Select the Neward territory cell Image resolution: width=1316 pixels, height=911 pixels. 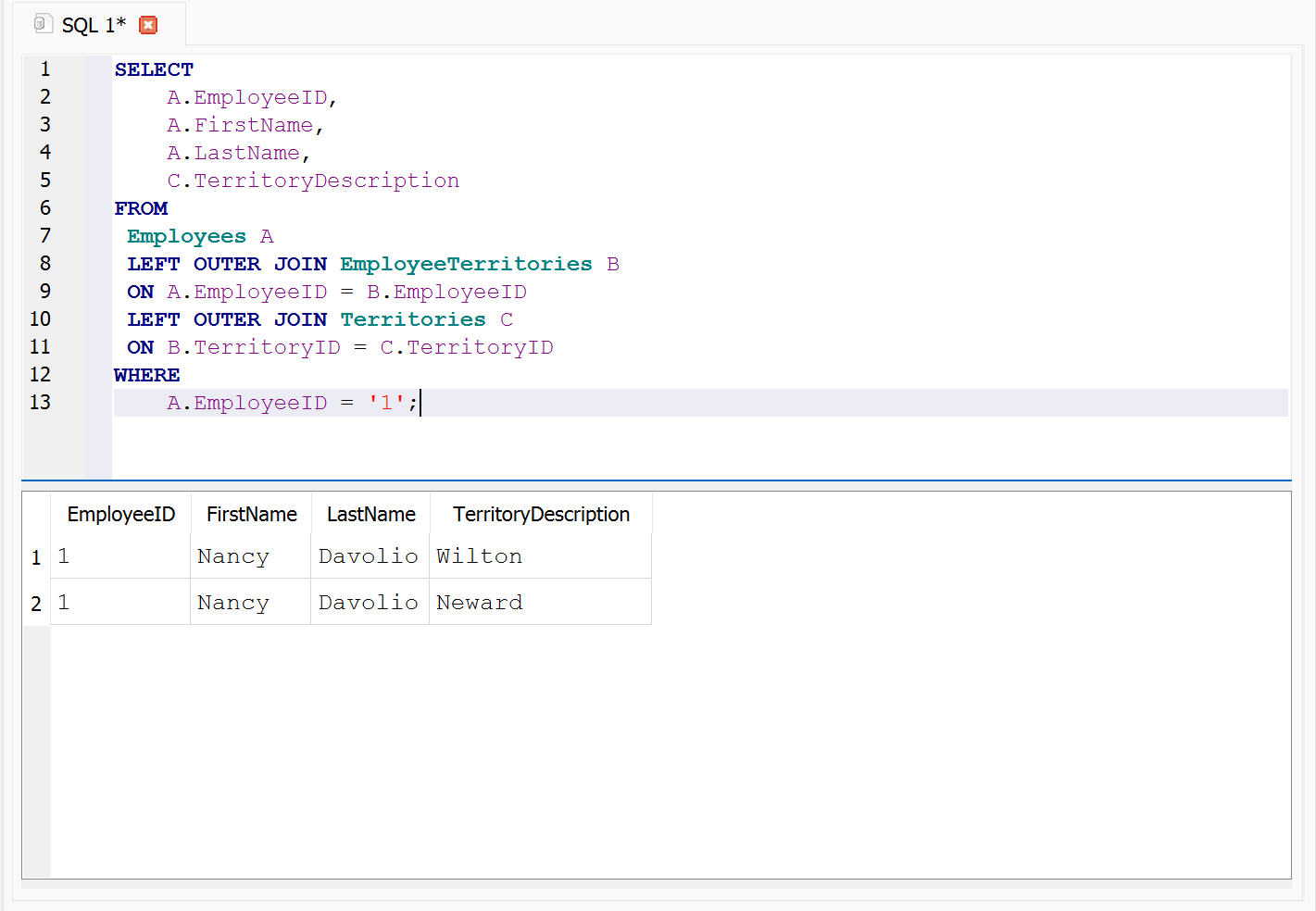(479, 603)
